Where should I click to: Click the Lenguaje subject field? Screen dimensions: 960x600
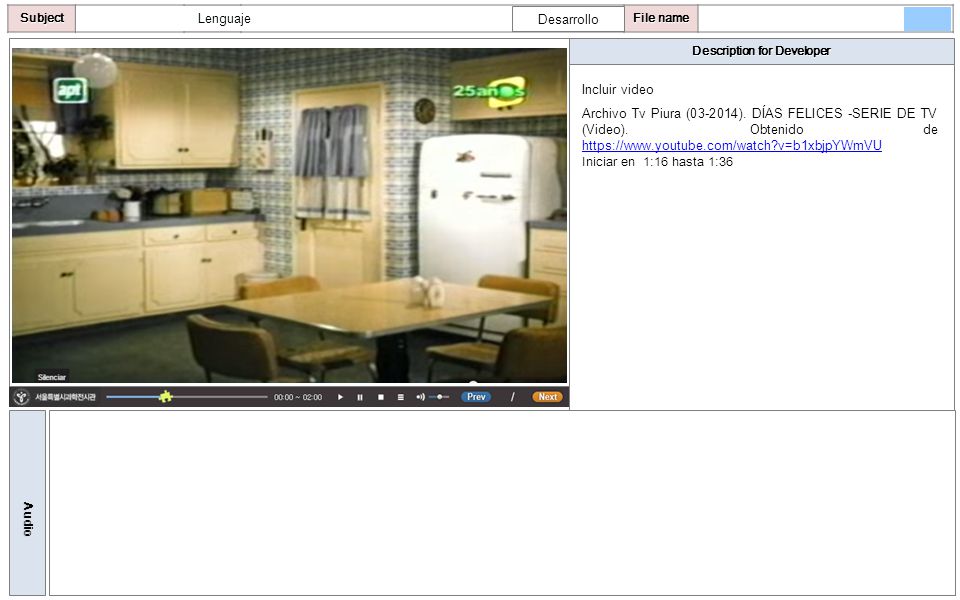tap(294, 18)
